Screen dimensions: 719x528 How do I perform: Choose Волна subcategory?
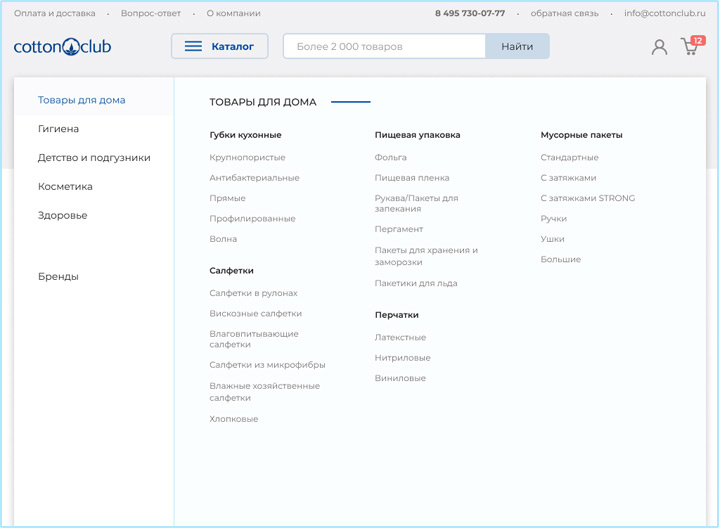coord(223,239)
